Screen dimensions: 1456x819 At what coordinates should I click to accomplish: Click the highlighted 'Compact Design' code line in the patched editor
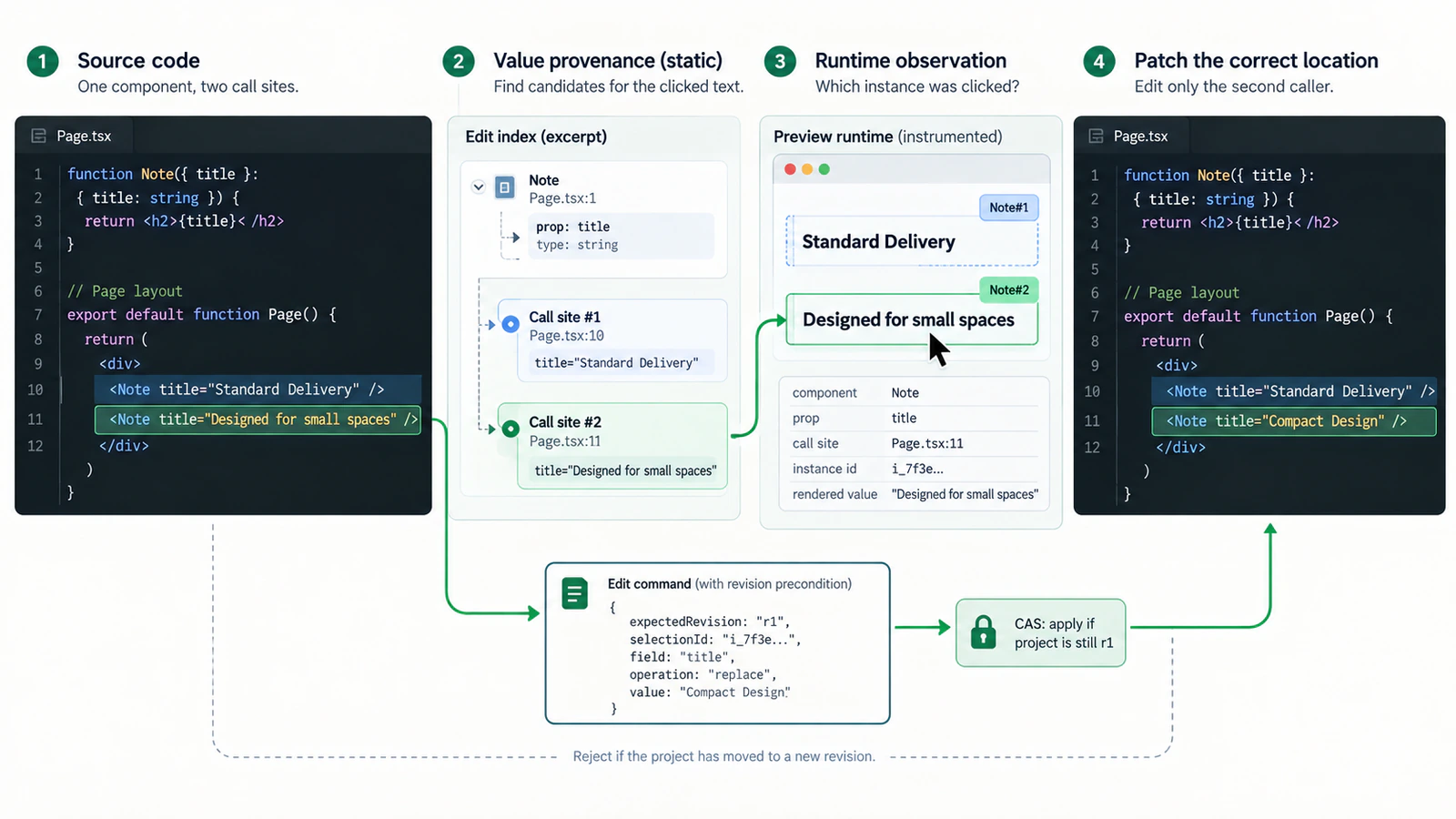click(x=1294, y=421)
